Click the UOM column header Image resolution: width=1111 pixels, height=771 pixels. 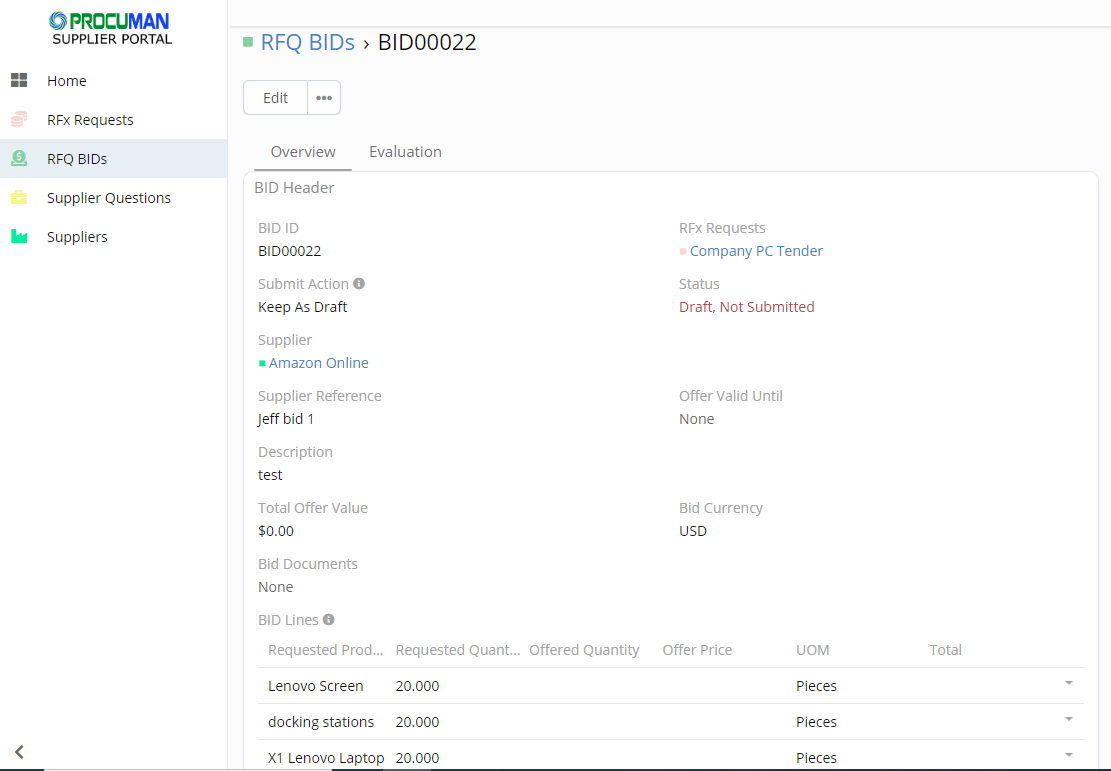point(813,650)
